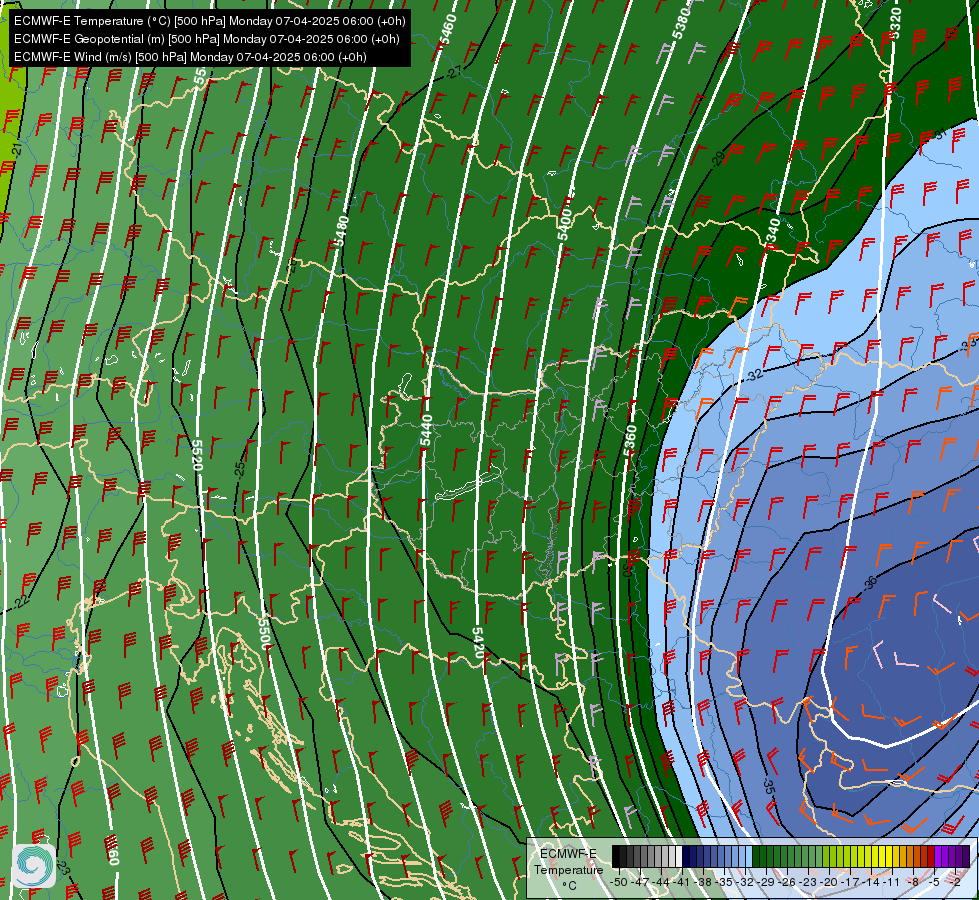Viewport: 979px width, 900px height.
Task: Click the 5400 geopotential contour label
Action: [564, 225]
